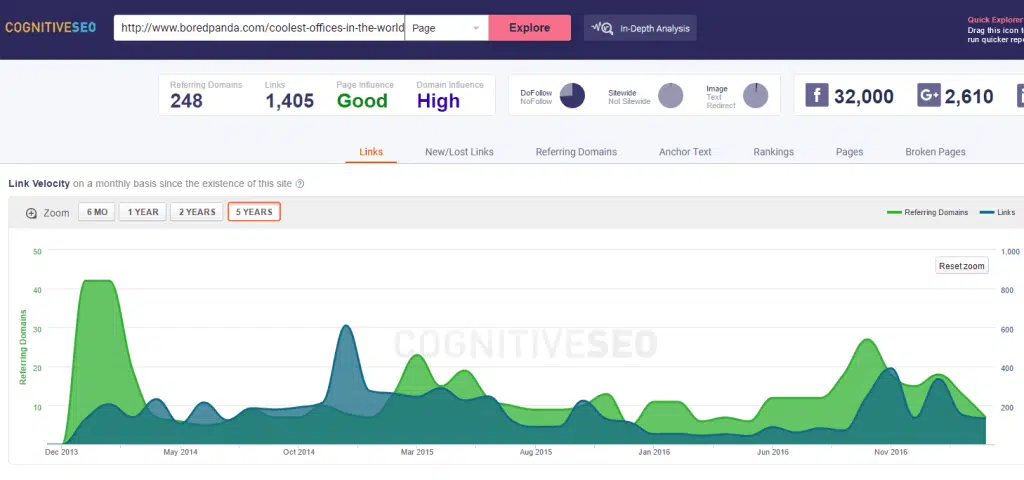Click the Facebook shares icon
Viewport: 1024px width, 480px height.
point(817,96)
